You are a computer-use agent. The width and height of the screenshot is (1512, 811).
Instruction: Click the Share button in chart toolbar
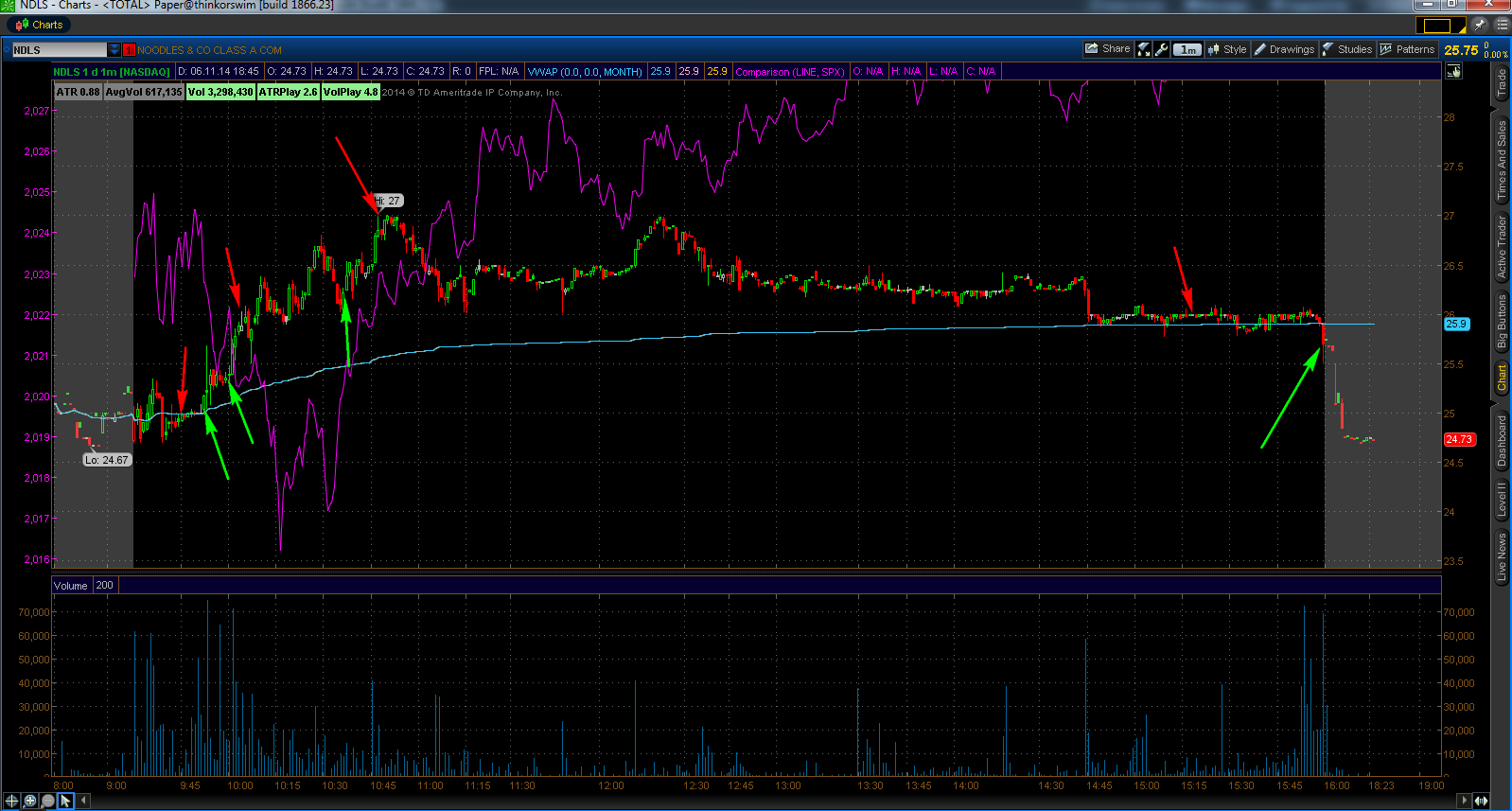pos(1108,49)
